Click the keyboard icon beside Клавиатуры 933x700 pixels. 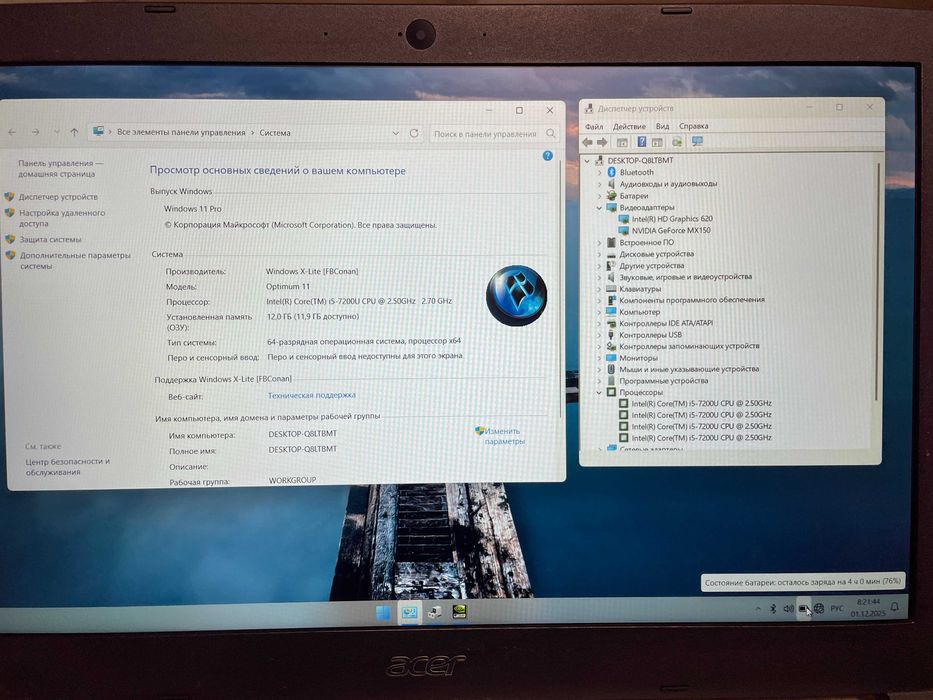[611, 289]
